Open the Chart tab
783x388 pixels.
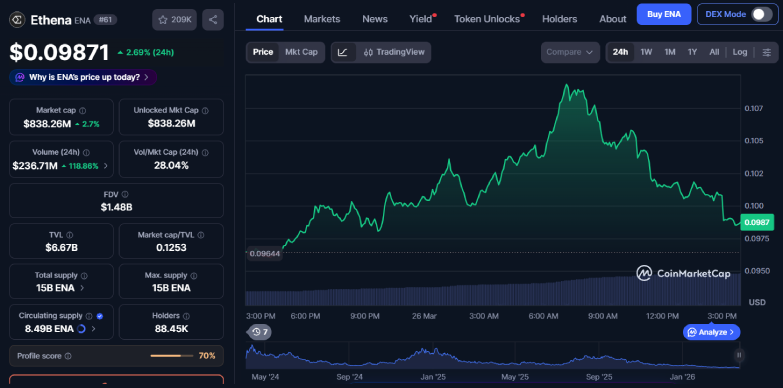269,19
